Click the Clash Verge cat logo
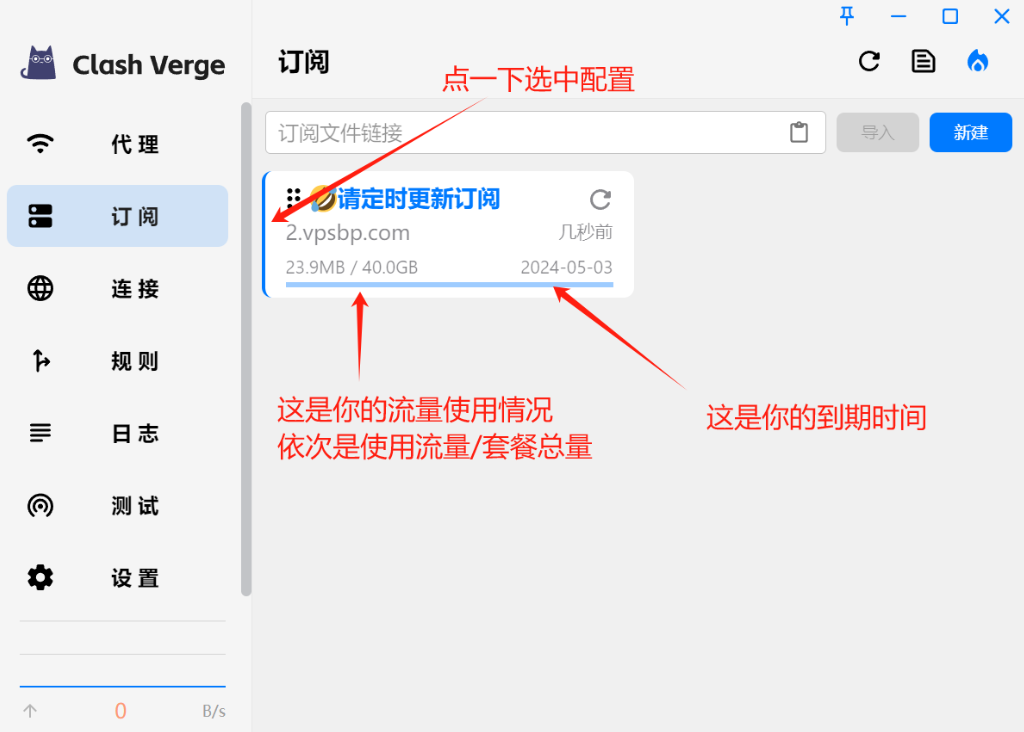The width and height of the screenshot is (1024, 732). (39, 63)
